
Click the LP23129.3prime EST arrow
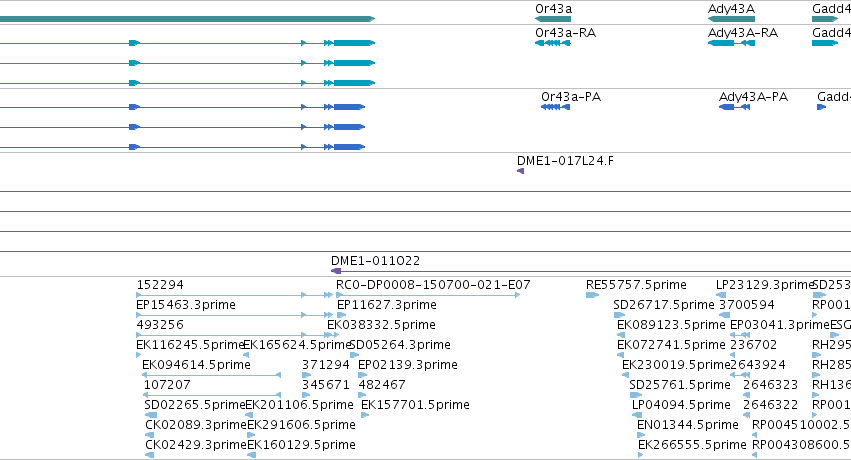(721, 295)
